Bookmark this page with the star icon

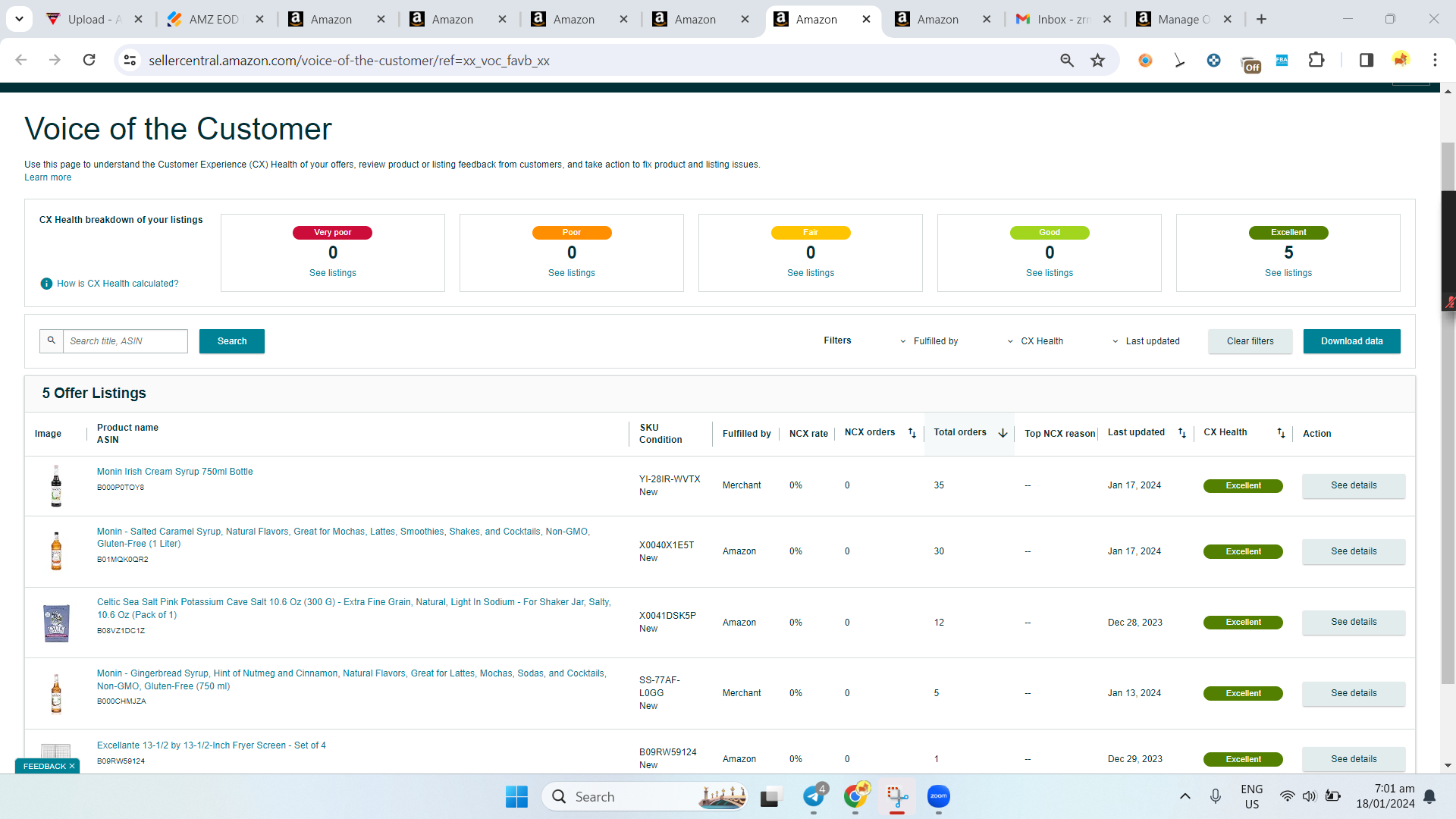point(1097,60)
